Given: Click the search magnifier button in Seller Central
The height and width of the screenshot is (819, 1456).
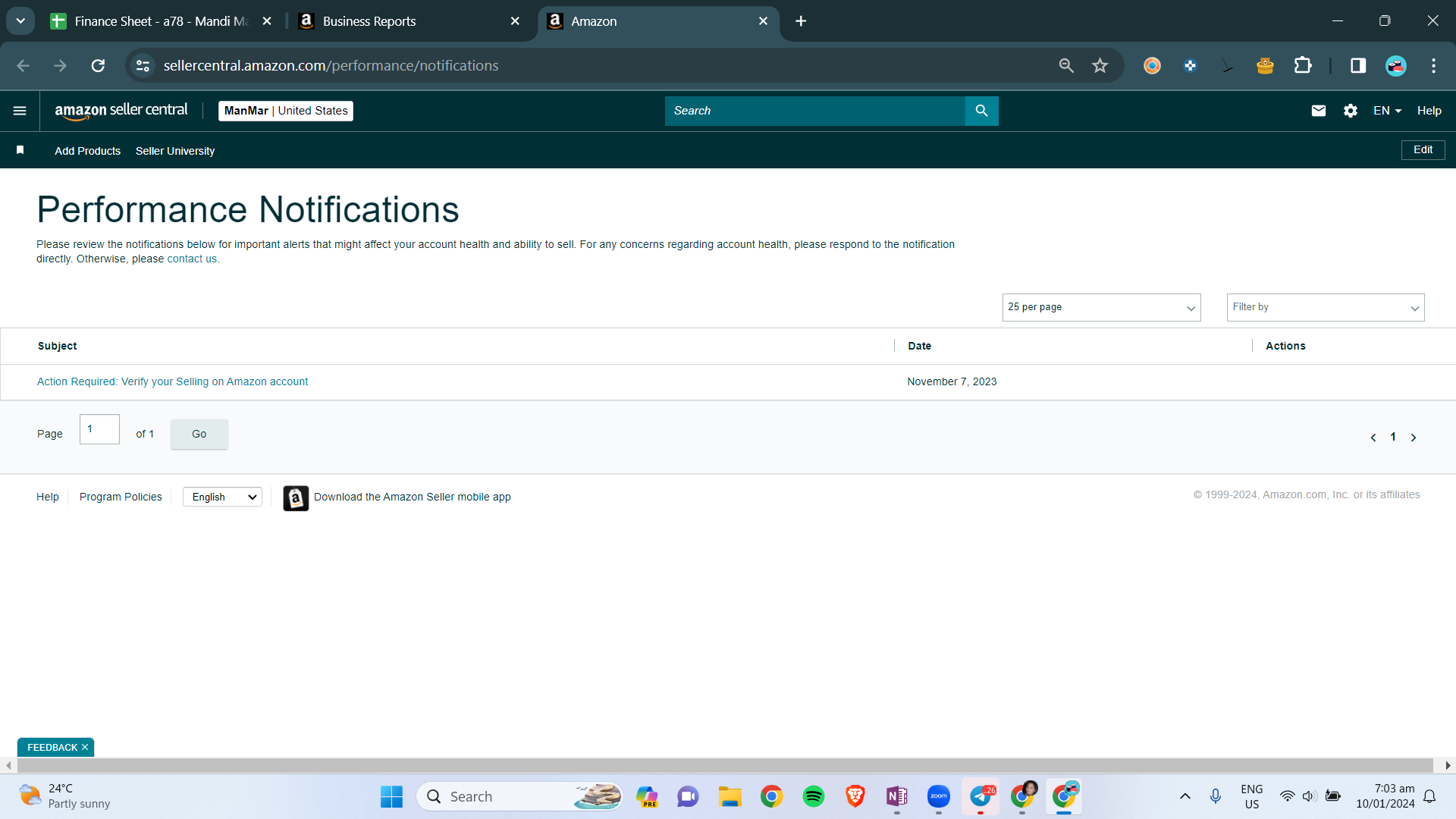Looking at the screenshot, I should 981,111.
